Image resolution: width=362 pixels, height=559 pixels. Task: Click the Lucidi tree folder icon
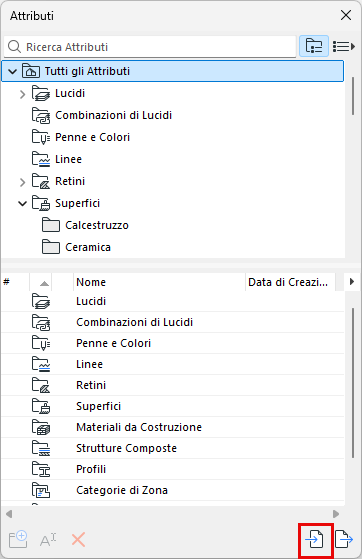(41, 93)
